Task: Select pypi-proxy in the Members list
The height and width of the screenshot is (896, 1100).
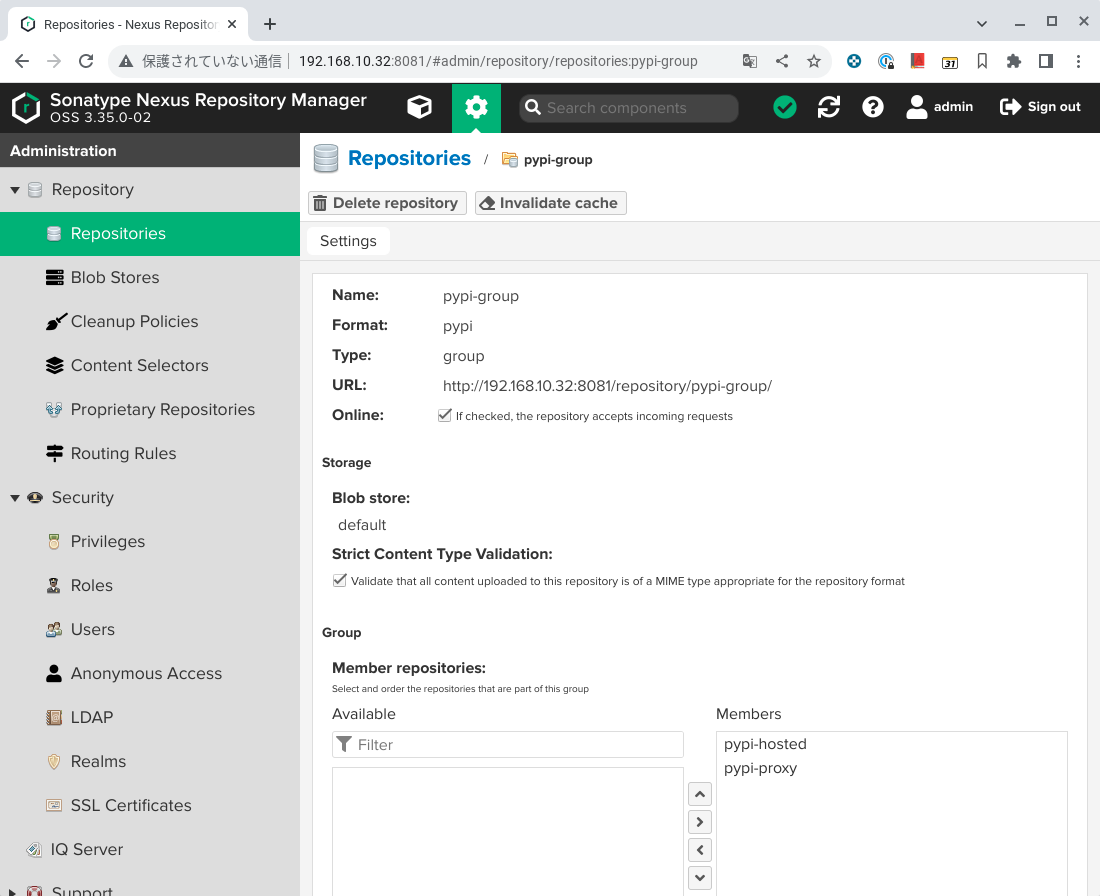Action: pos(760,768)
